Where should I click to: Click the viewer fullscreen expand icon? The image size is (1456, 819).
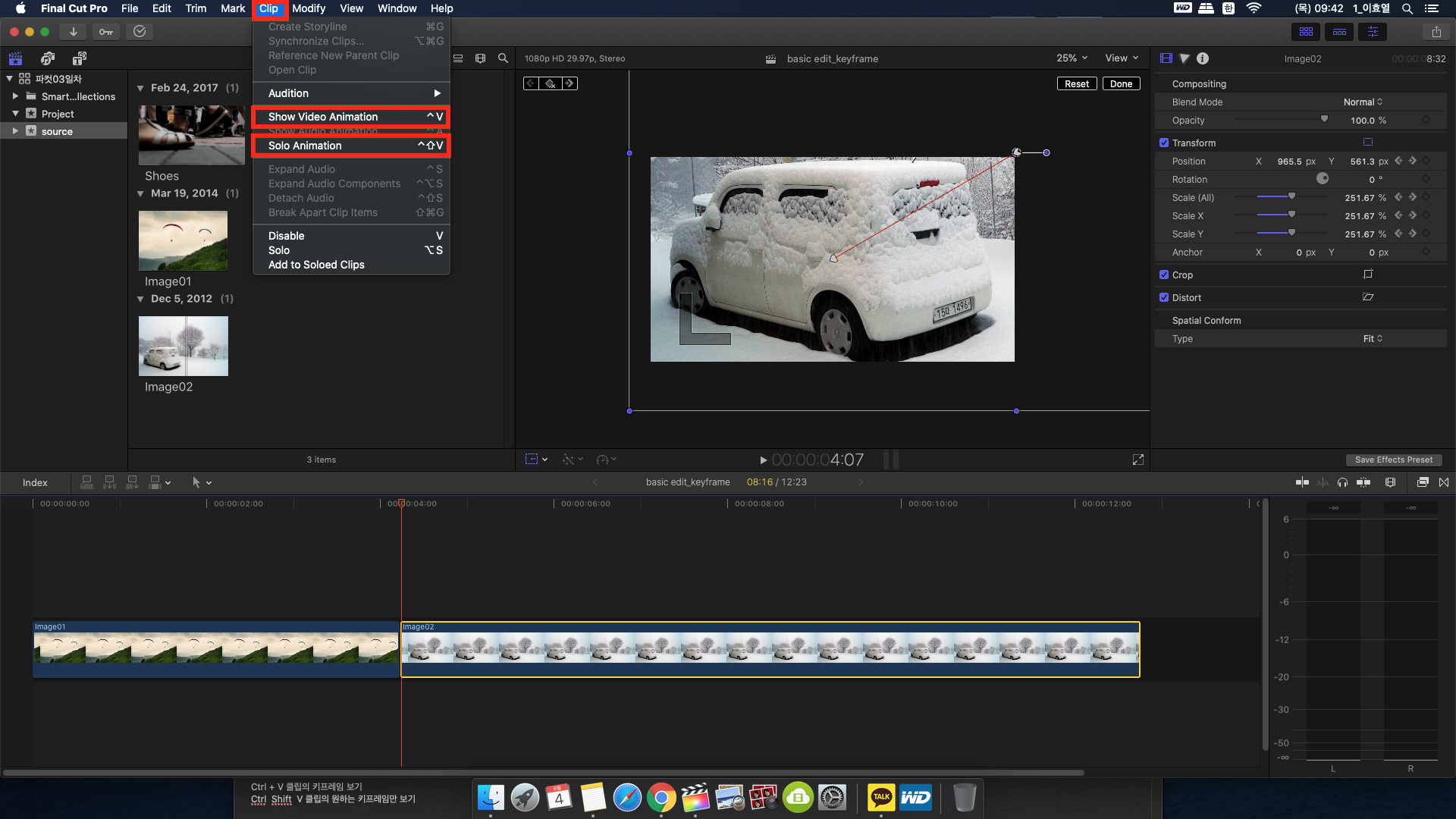click(1137, 460)
